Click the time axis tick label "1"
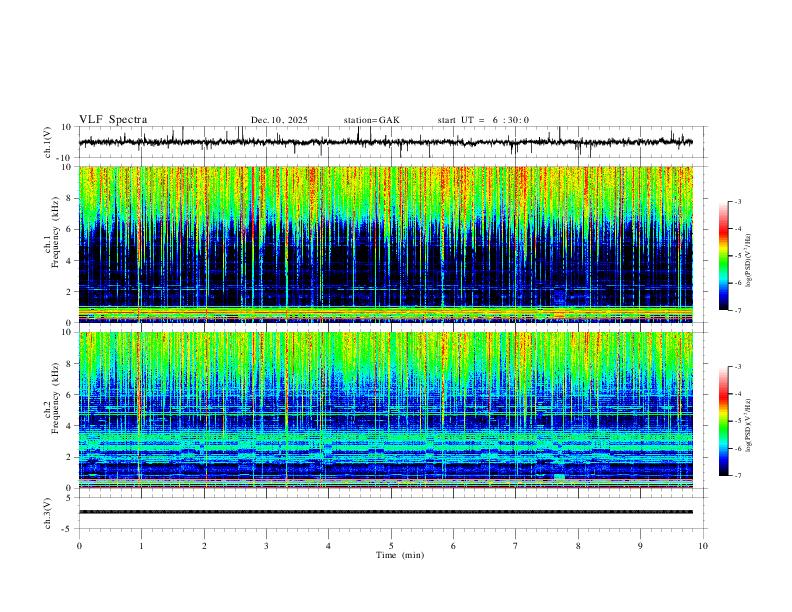 pyautogui.click(x=141, y=546)
